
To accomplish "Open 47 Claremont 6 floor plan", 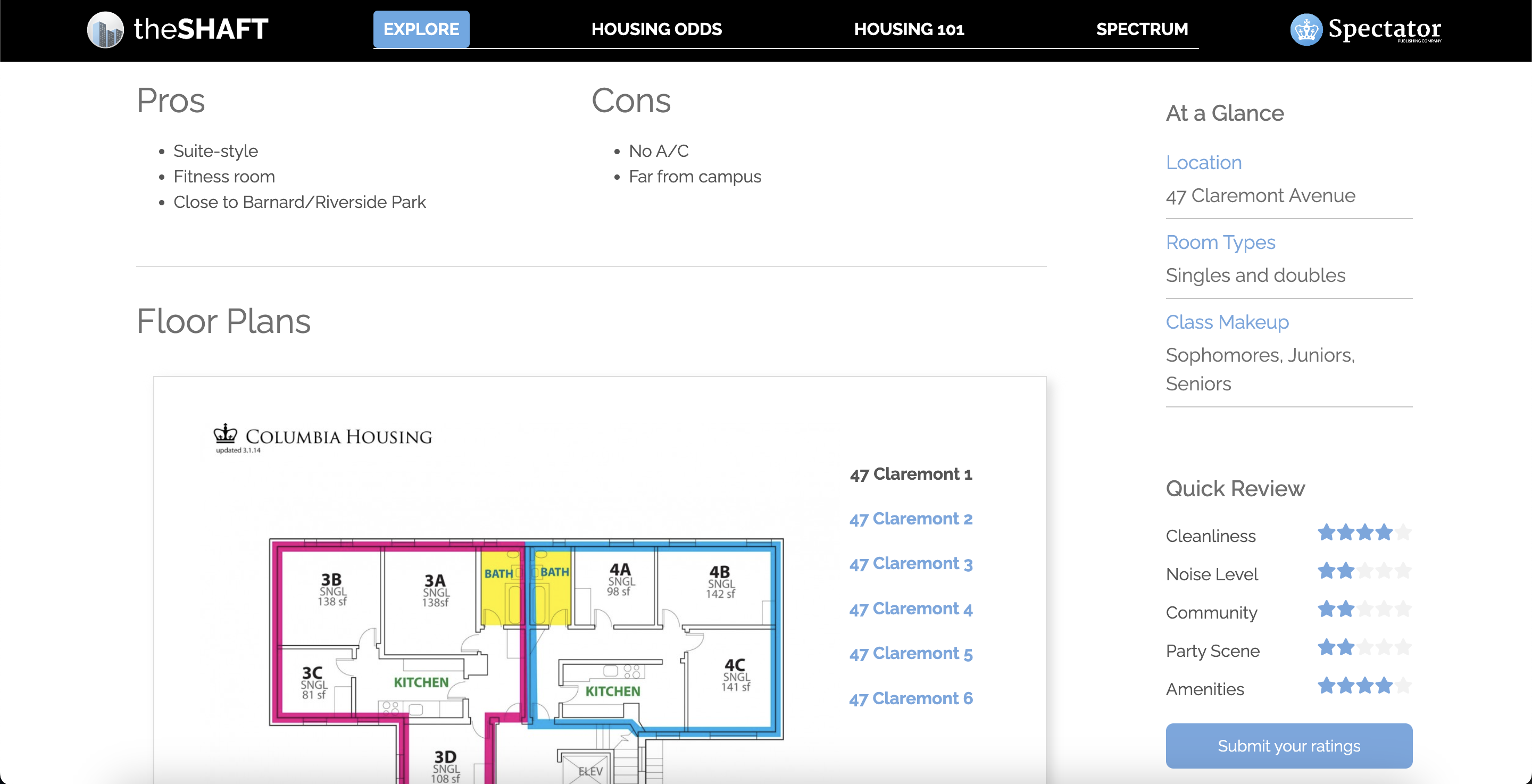I will 911,698.
